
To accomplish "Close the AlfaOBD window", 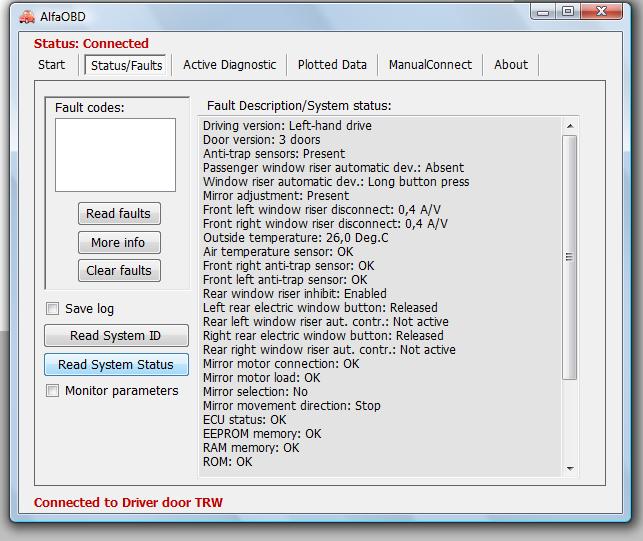I will (x=601, y=11).
